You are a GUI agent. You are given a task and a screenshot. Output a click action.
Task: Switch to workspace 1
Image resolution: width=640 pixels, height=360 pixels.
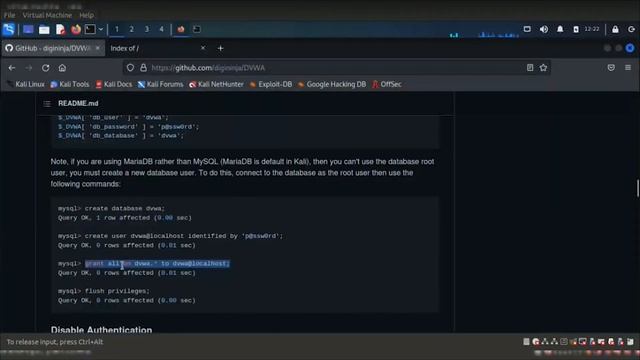click(x=117, y=29)
